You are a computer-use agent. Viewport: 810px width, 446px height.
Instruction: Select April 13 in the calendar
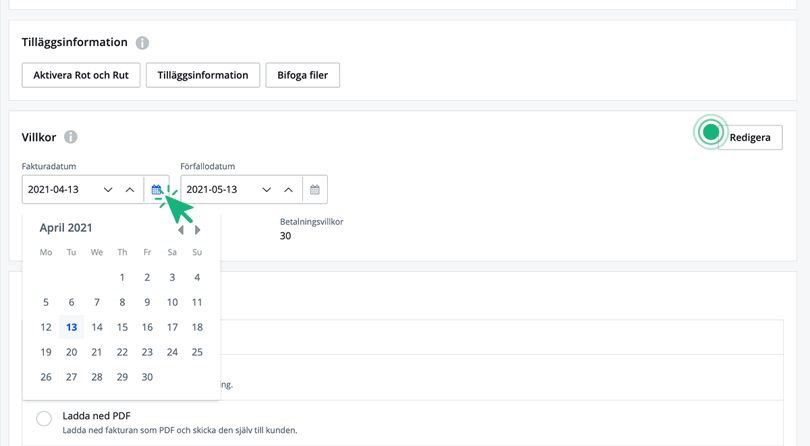(x=71, y=327)
